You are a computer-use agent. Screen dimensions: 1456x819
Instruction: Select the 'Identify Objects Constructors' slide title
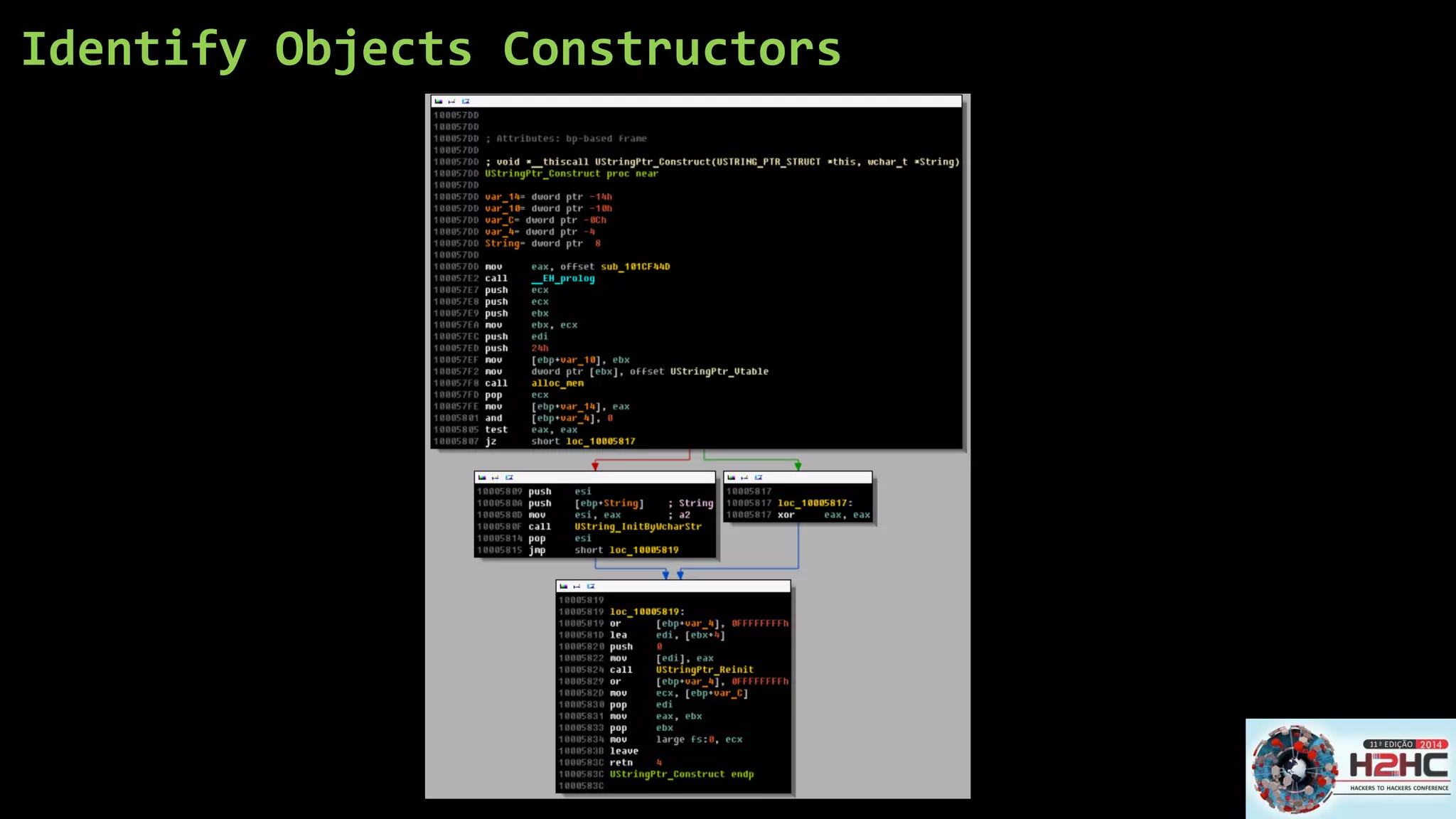pyautogui.click(x=431, y=50)
